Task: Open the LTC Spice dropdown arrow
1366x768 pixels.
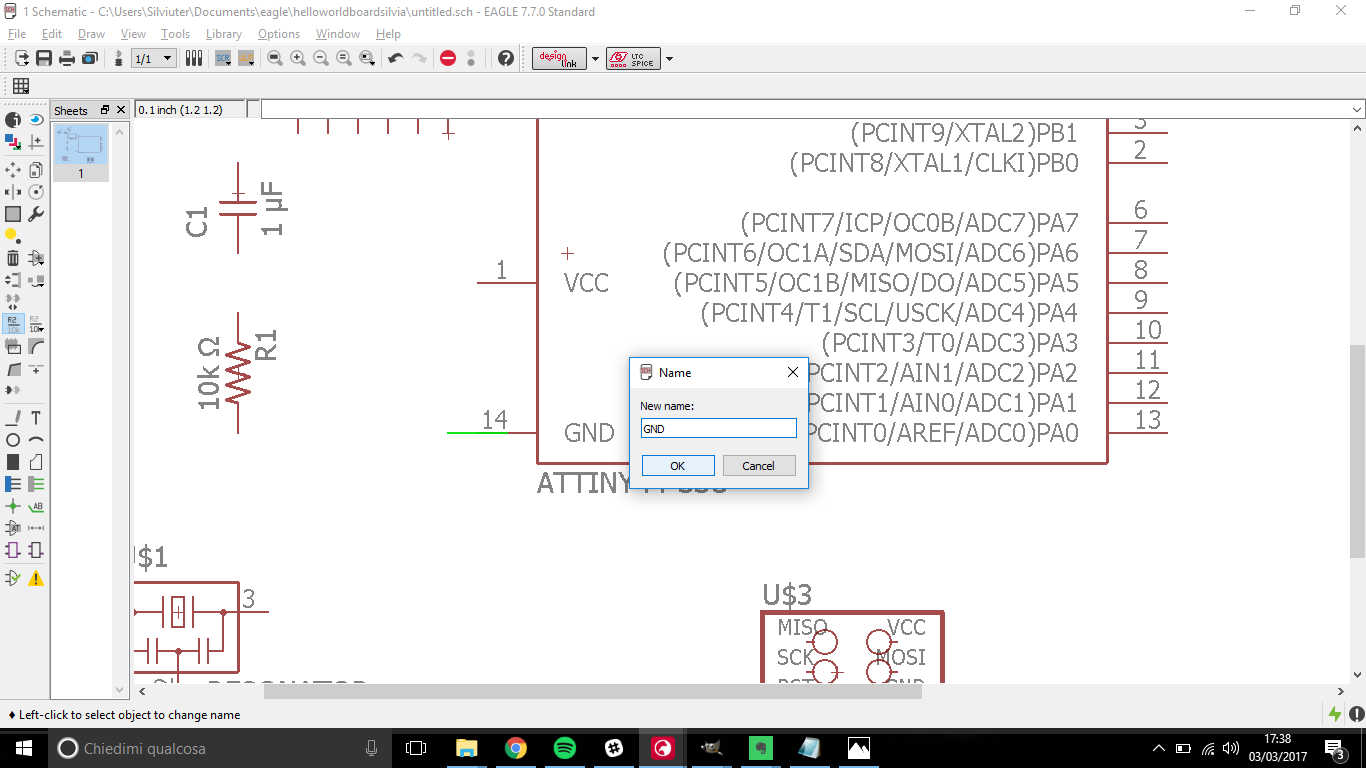Action: pyautogui.click(x=669, y=58)
